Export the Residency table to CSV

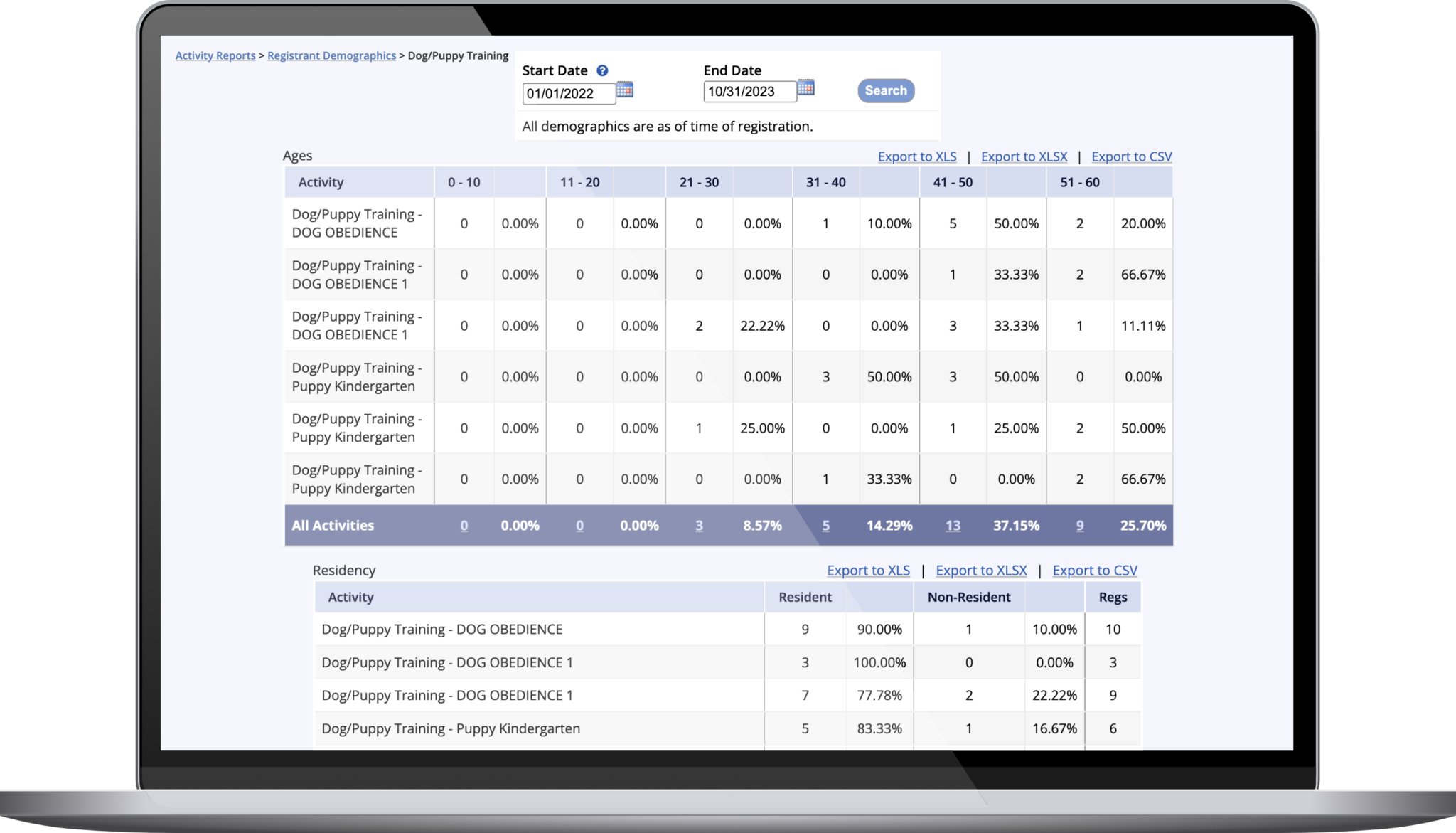click(x=1096, y=570)
